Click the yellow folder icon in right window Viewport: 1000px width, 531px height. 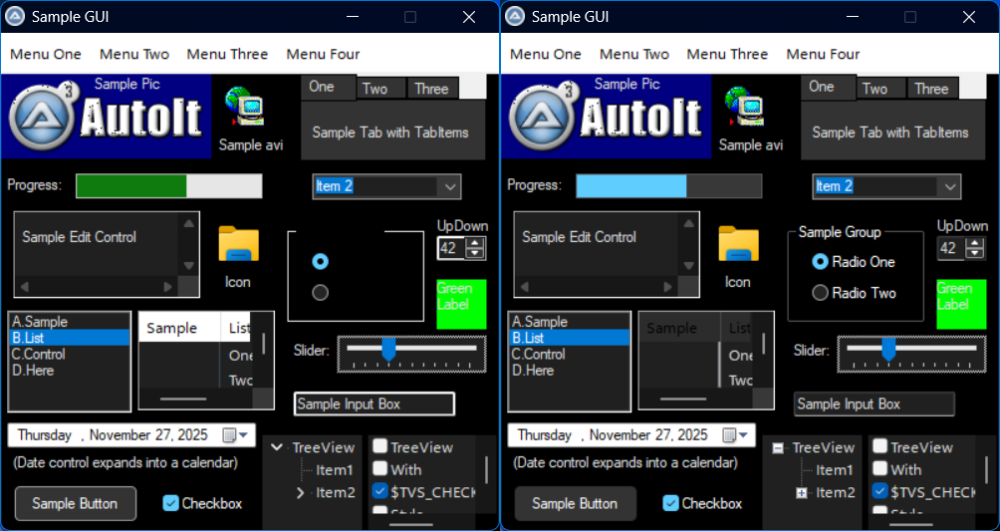coord(738,245)
